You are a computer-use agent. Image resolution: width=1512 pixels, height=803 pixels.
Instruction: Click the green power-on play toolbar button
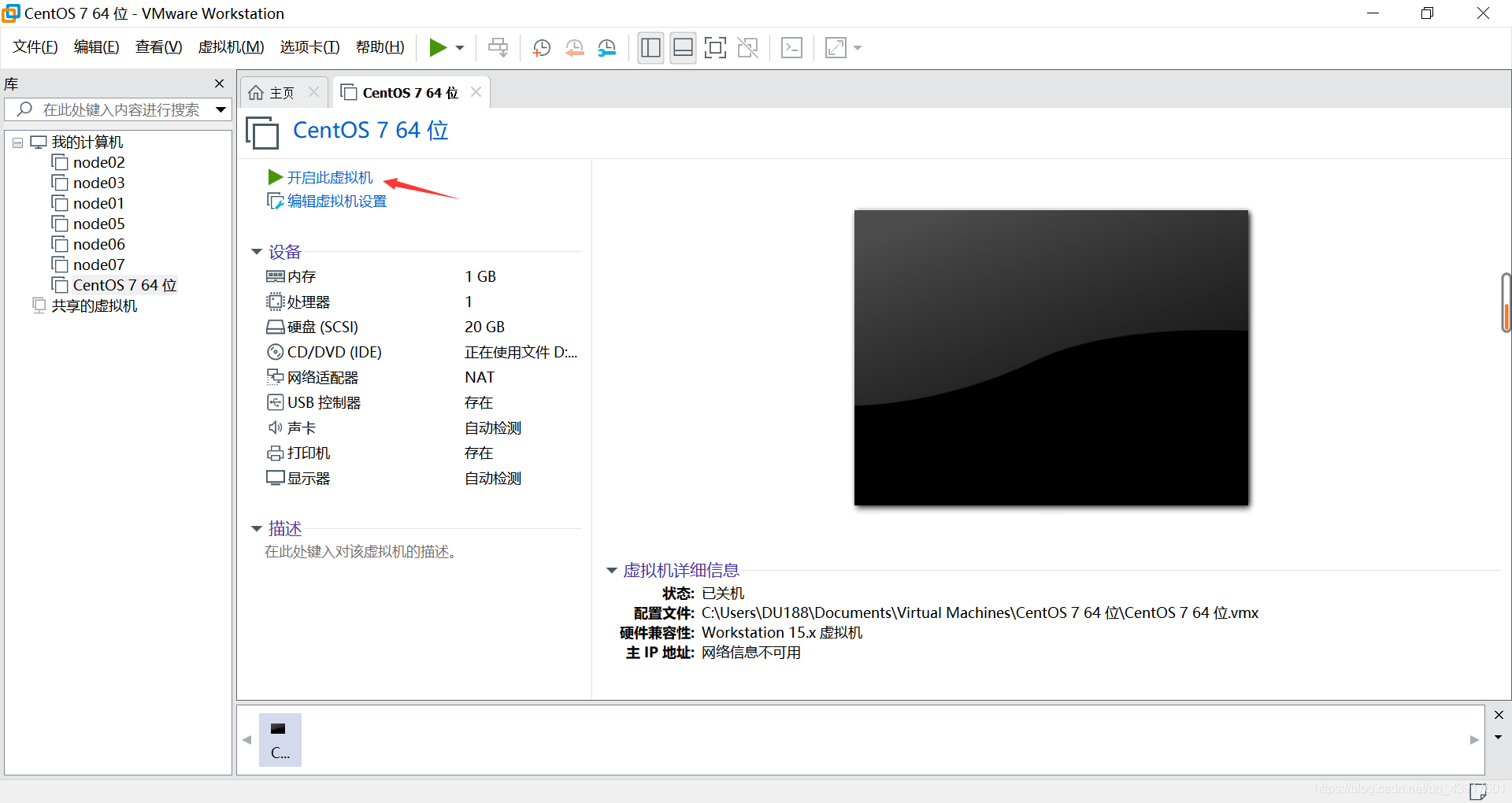click(x=438, y=48)
